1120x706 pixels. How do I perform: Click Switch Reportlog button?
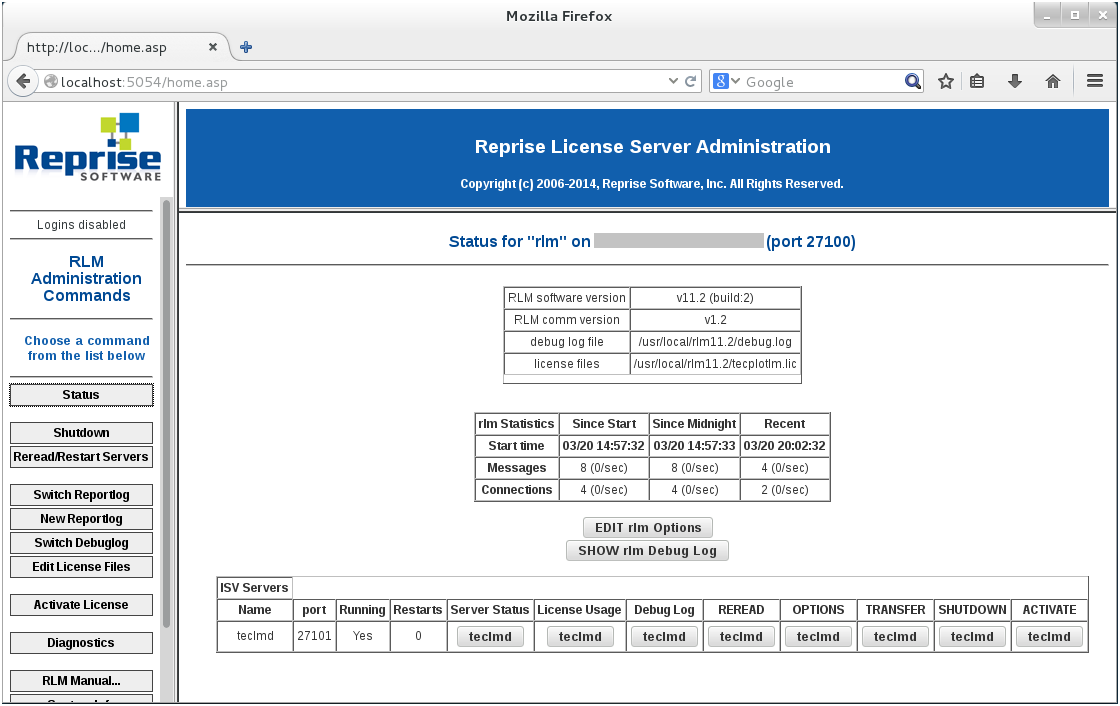click(81, 495)
